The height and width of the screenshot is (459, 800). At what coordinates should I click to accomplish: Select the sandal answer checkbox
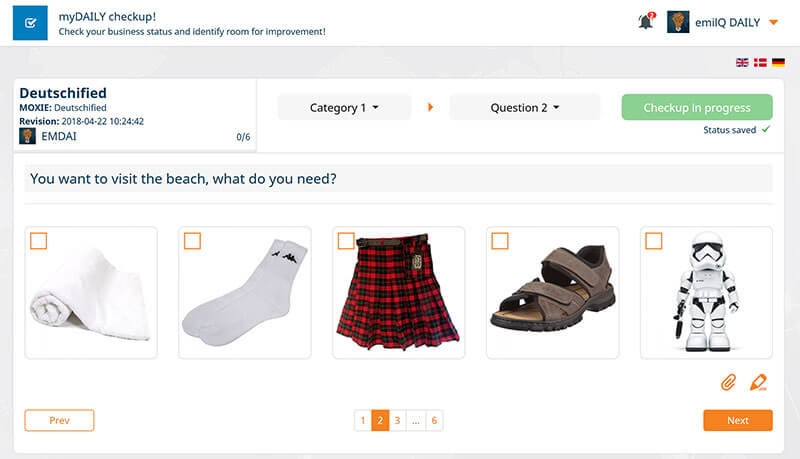tap(500, 241)
